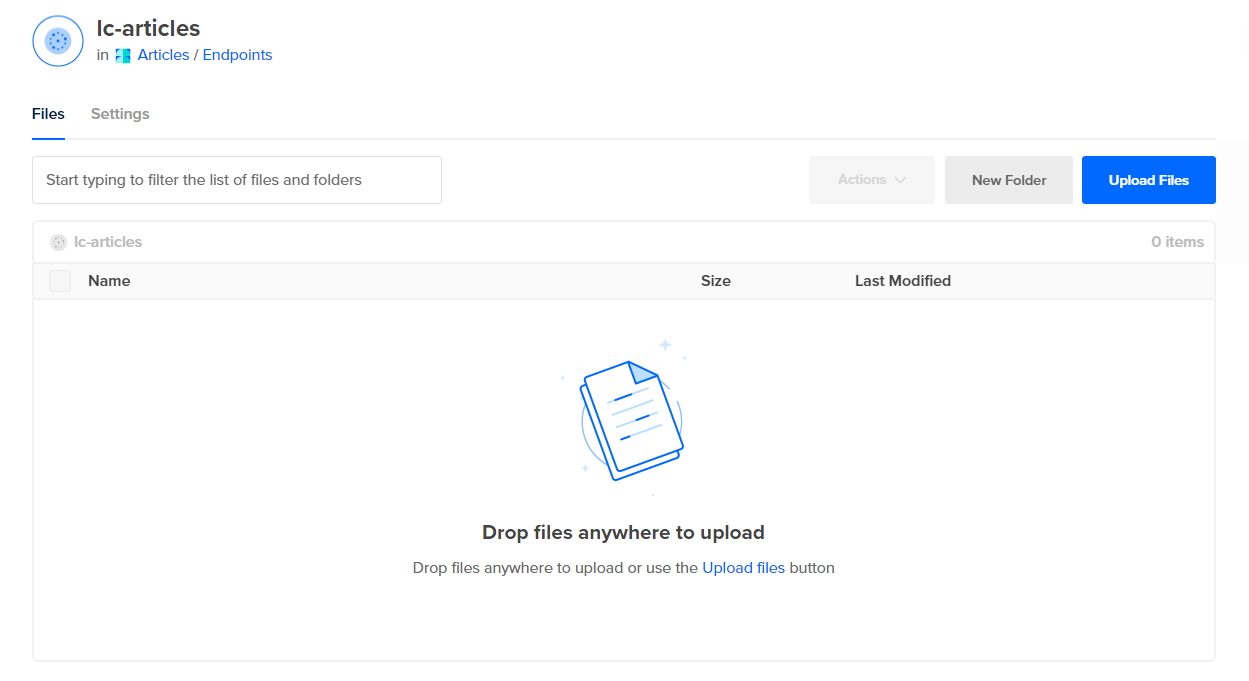
Task: Click the lc-articles root path icon
Action: pyautogui.click(x=59, y=242)
